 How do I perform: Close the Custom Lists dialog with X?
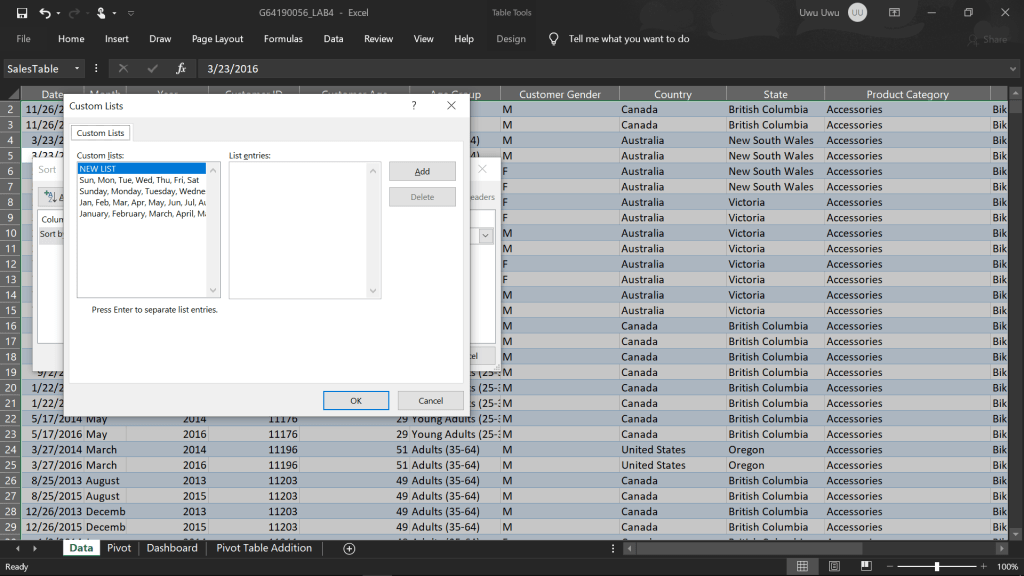click(451, 105)
